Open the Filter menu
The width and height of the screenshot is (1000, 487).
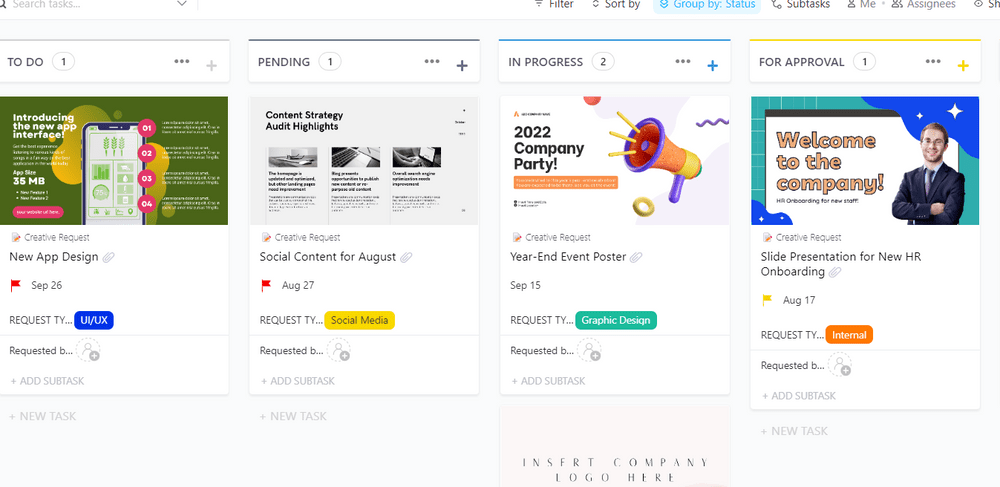553,5
